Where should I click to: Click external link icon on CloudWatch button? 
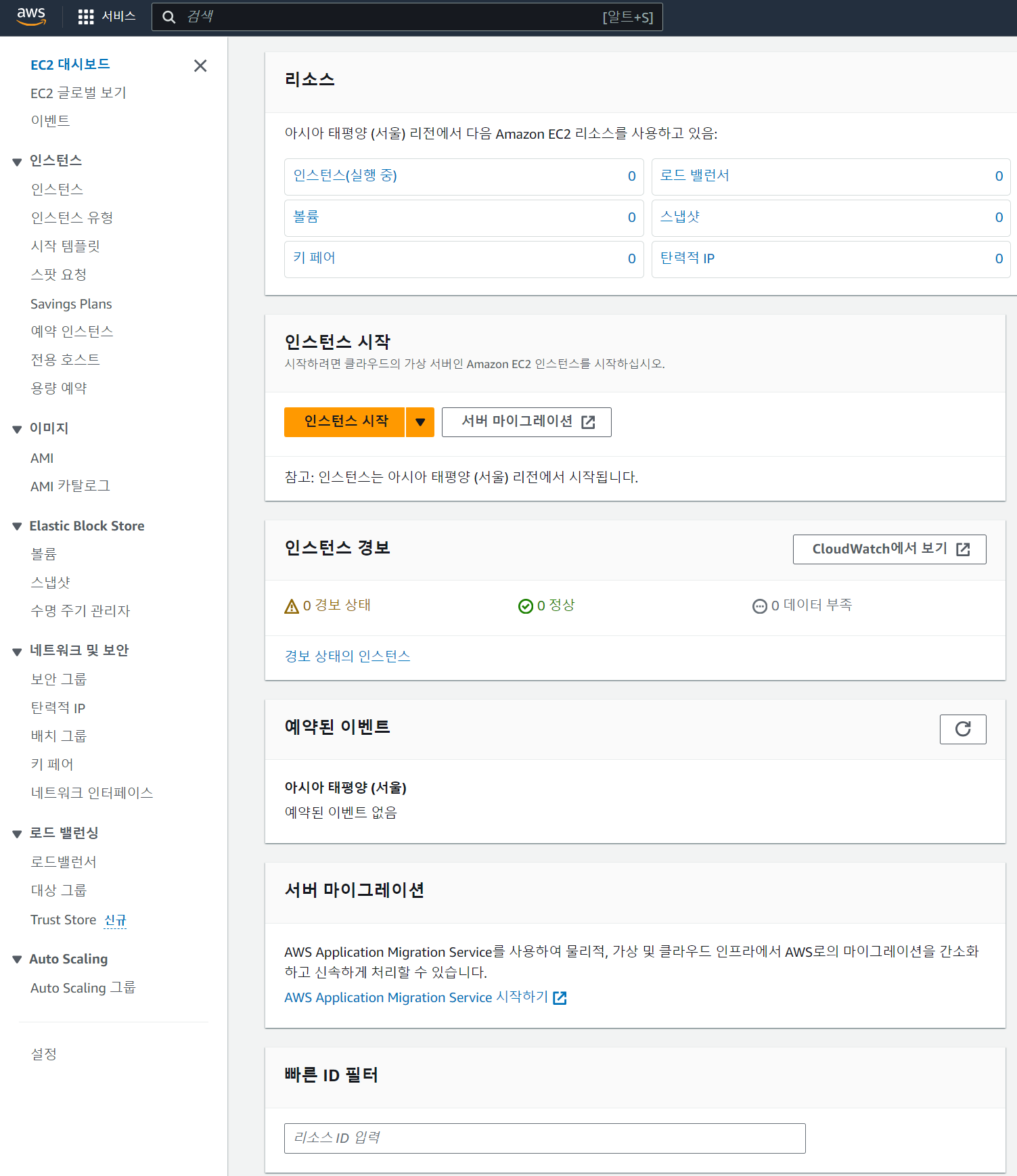(964, 549)
